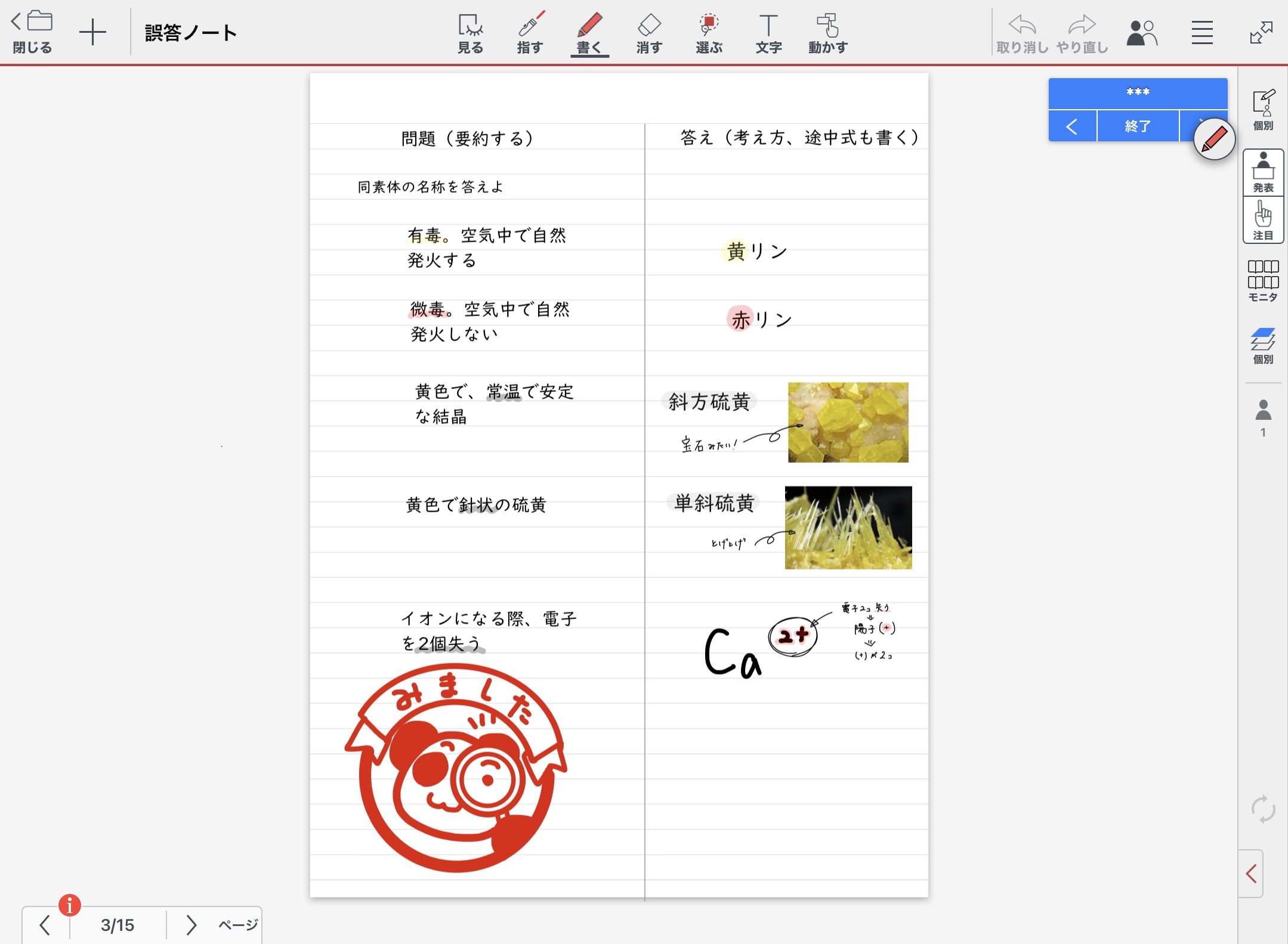Click 閉じる to close the note
The width and height of the screenshot is (1288, 944).
coord(33,33)
